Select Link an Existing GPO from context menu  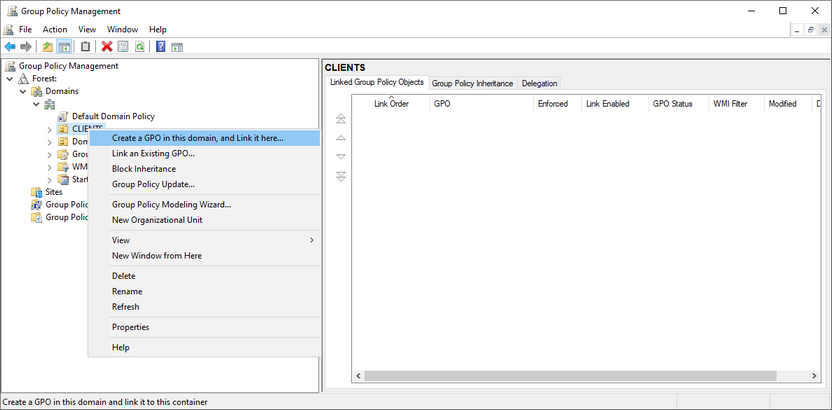tap(204, 154)
